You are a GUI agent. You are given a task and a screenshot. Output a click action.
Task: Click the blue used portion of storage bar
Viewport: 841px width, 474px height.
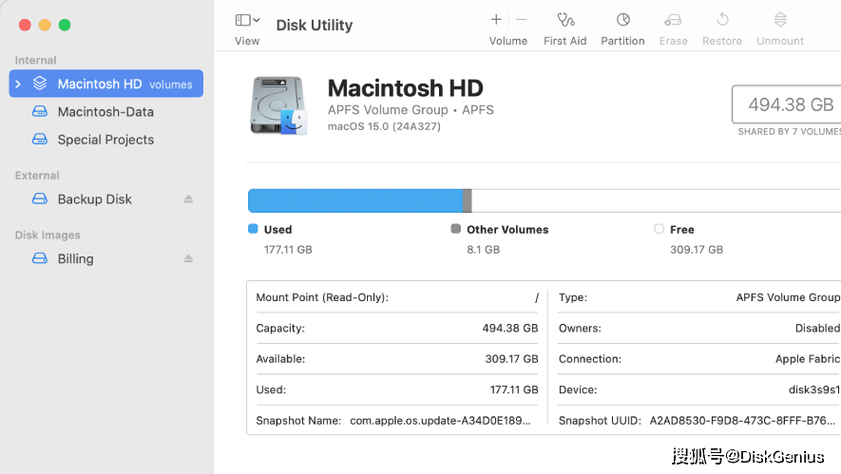[356, 201]
